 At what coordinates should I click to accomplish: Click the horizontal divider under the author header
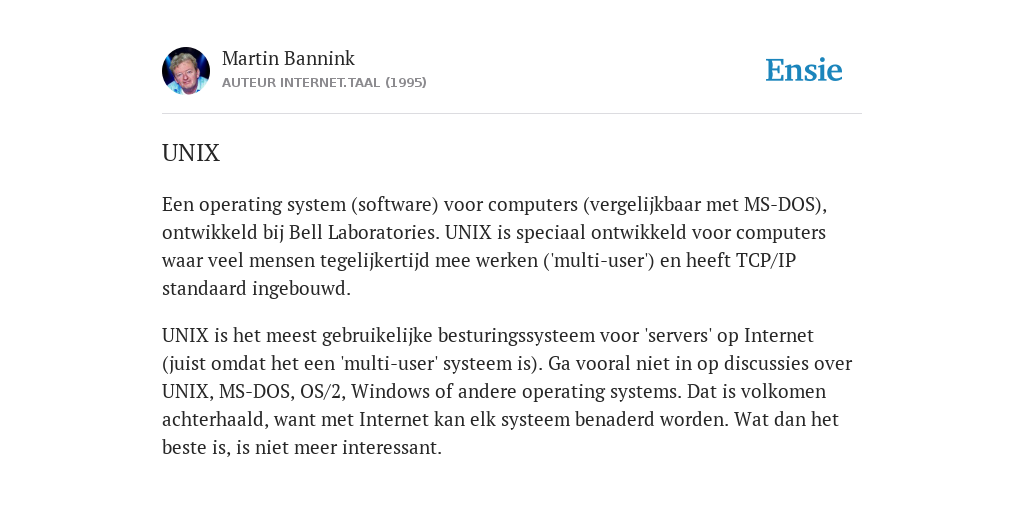(512, 114)
